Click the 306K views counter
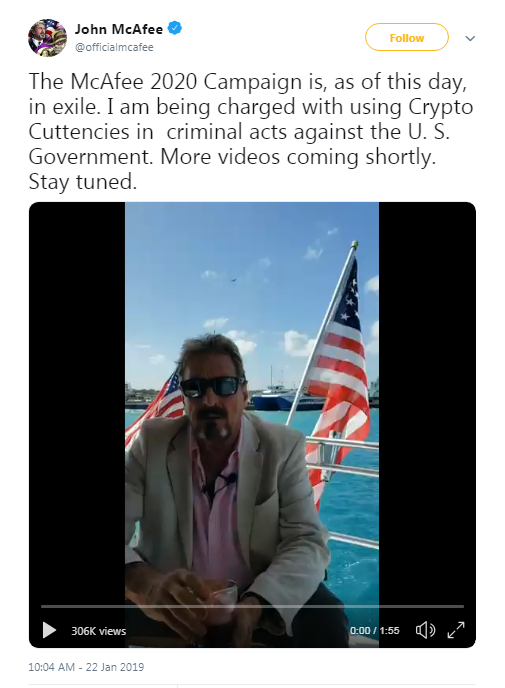 click(x=99, y=631)
